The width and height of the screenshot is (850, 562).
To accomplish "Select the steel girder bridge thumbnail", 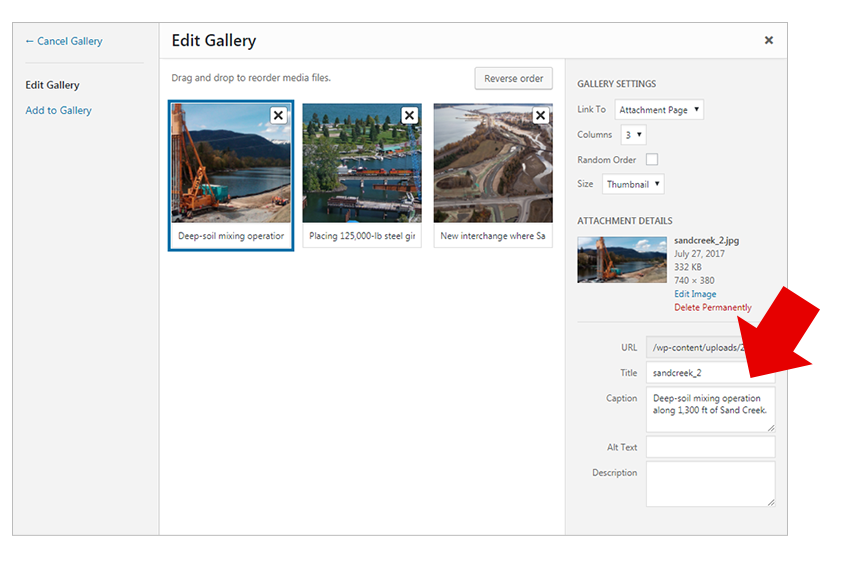I will pyautogui.click(x=362, y=163).
